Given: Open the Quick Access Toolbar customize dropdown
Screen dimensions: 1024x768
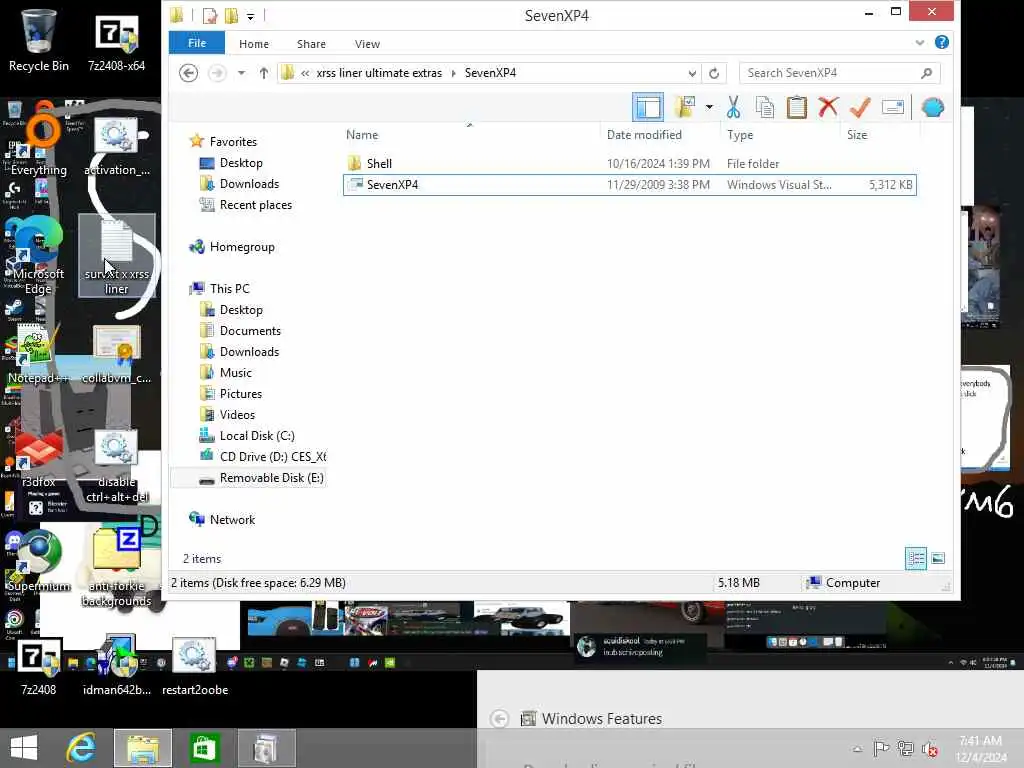Looking at the screenshot, I should pos(250,16).
